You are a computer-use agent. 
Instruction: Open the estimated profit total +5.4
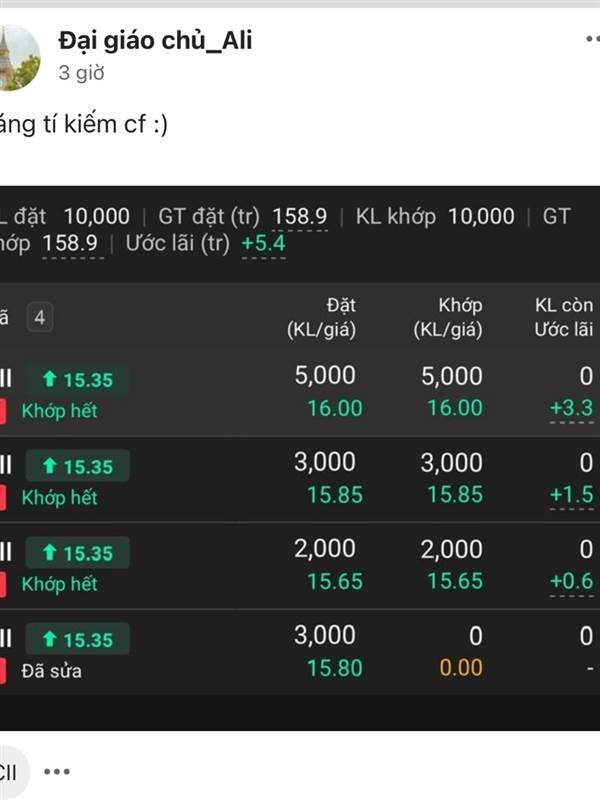coord(263,243)
